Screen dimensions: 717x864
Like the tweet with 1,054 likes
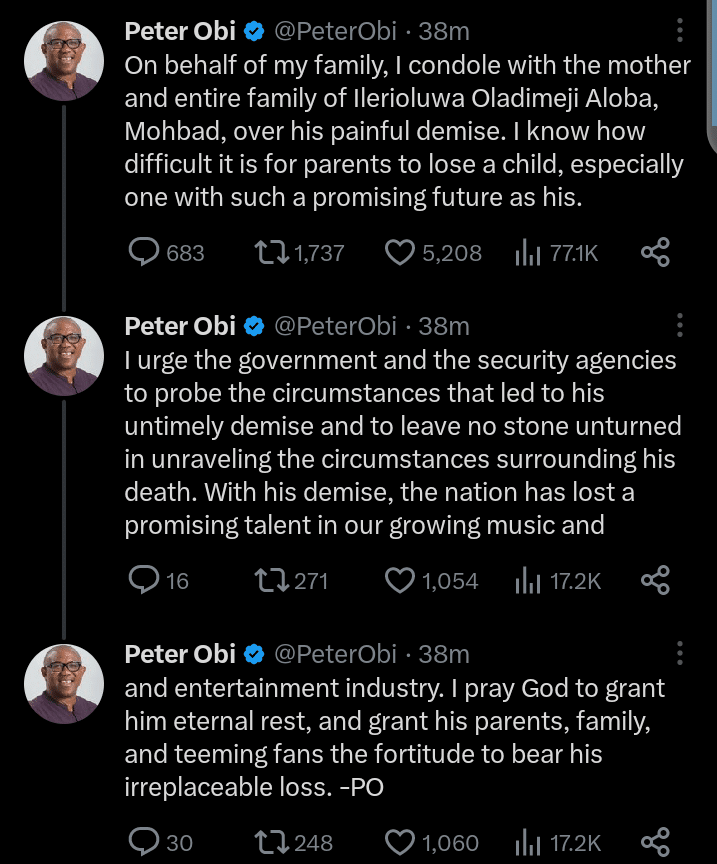[400, 580]
